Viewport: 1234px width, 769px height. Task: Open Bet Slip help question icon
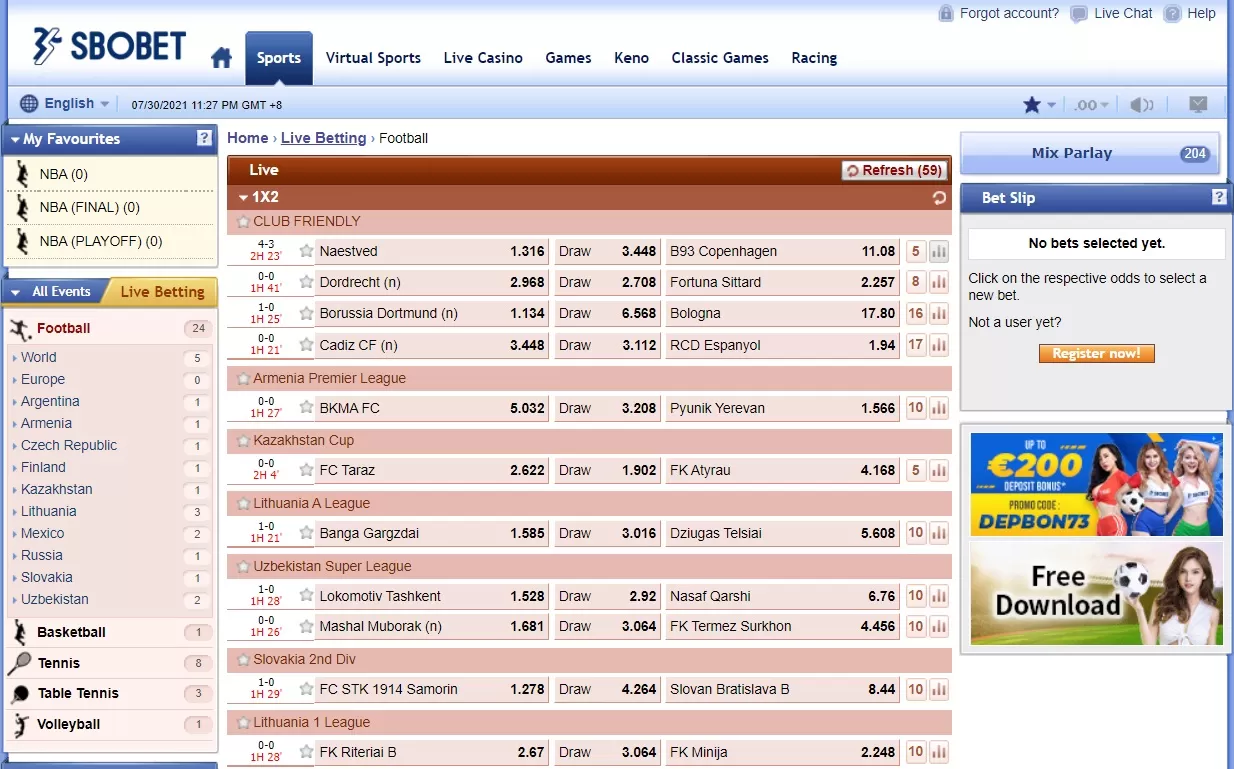(1219, 197)
